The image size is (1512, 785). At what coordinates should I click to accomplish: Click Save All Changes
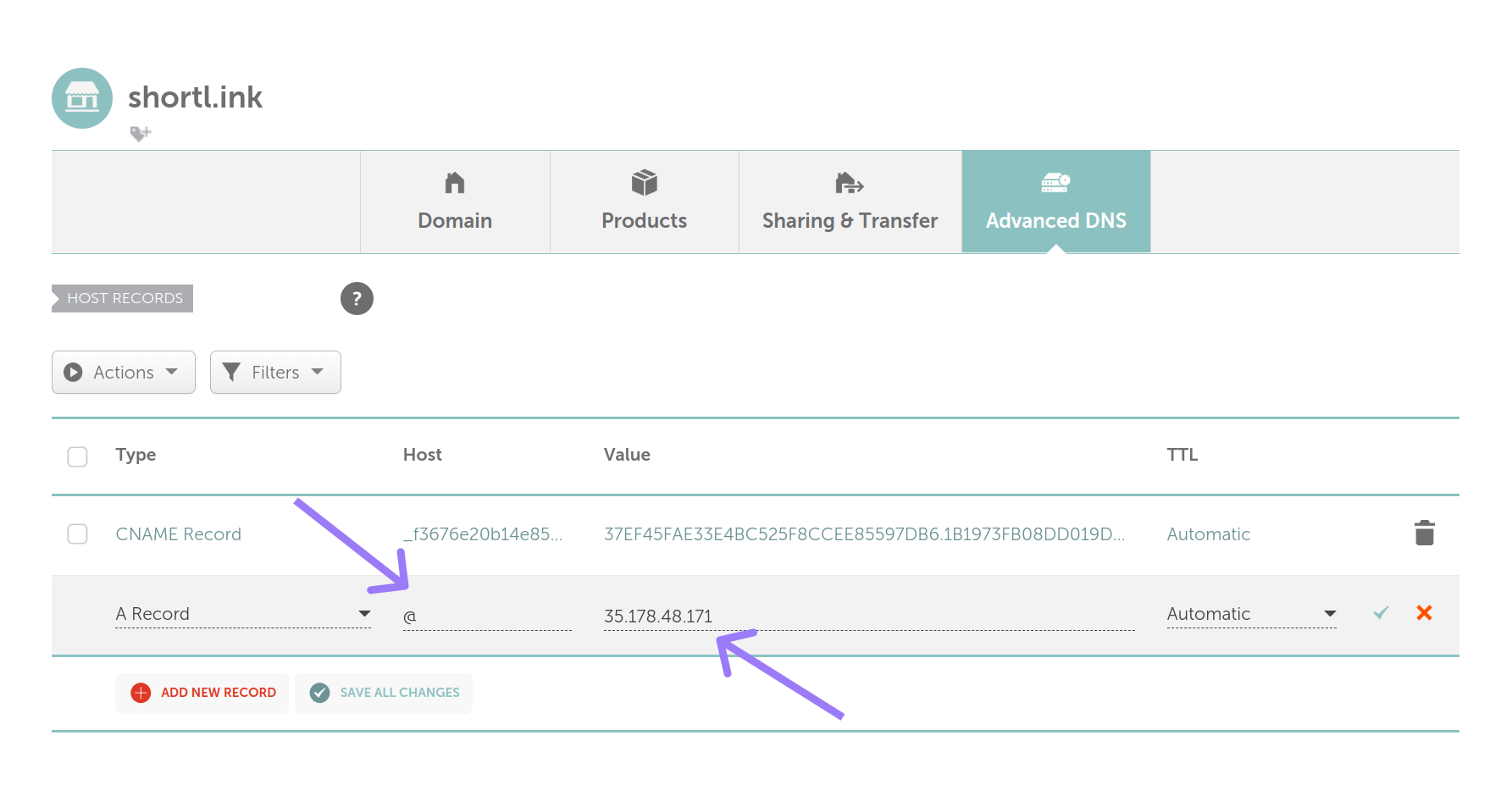pyautogui.click(x=383, y=693)
